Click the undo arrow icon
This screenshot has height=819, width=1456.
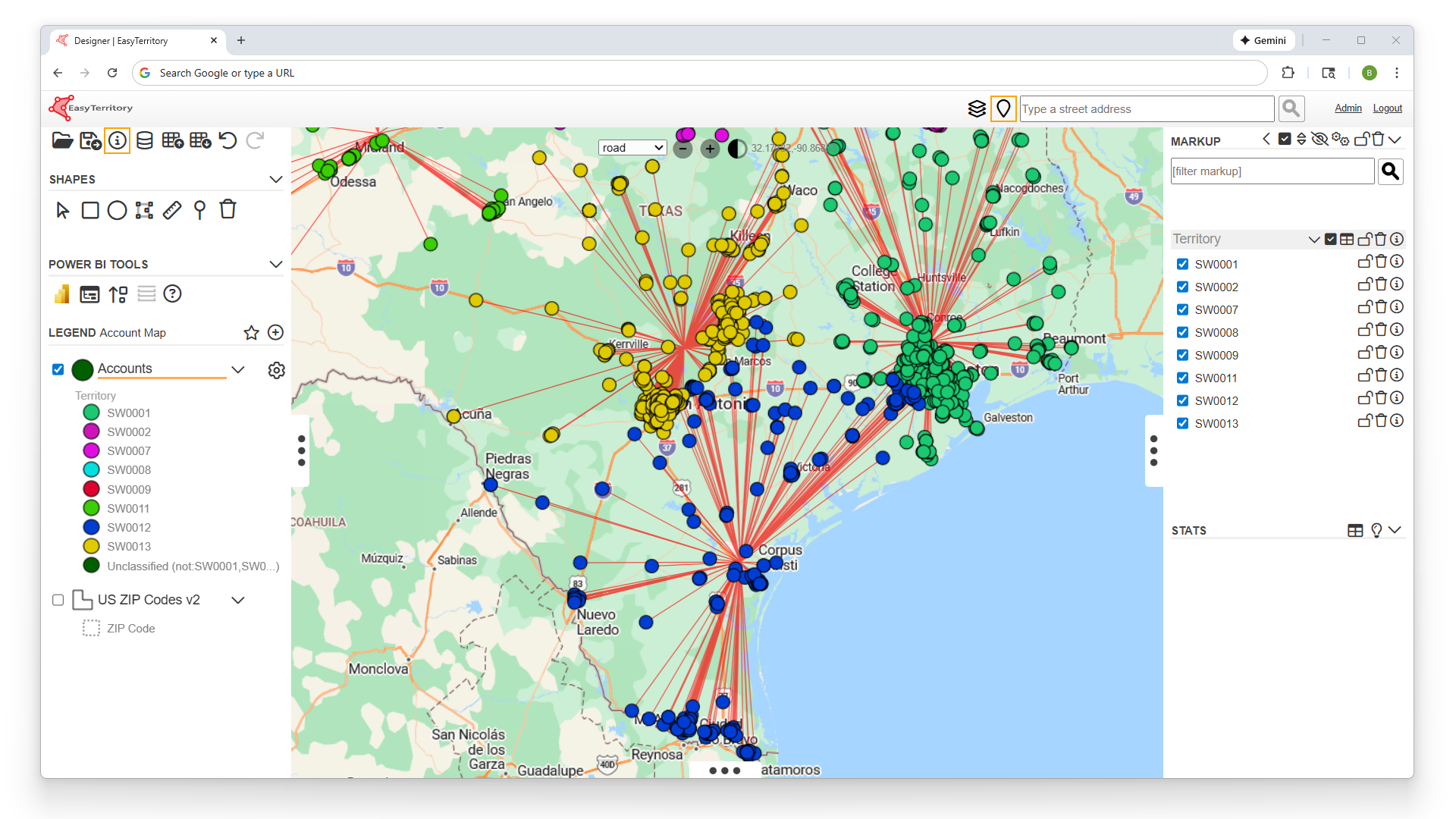tap(227, 140)
